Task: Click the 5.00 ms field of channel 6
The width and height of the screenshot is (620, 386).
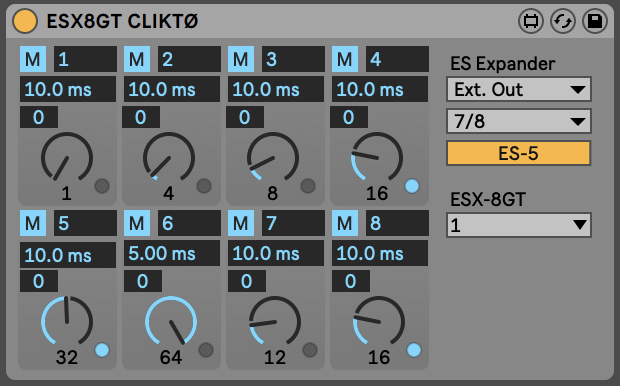Action: point(172,253)
